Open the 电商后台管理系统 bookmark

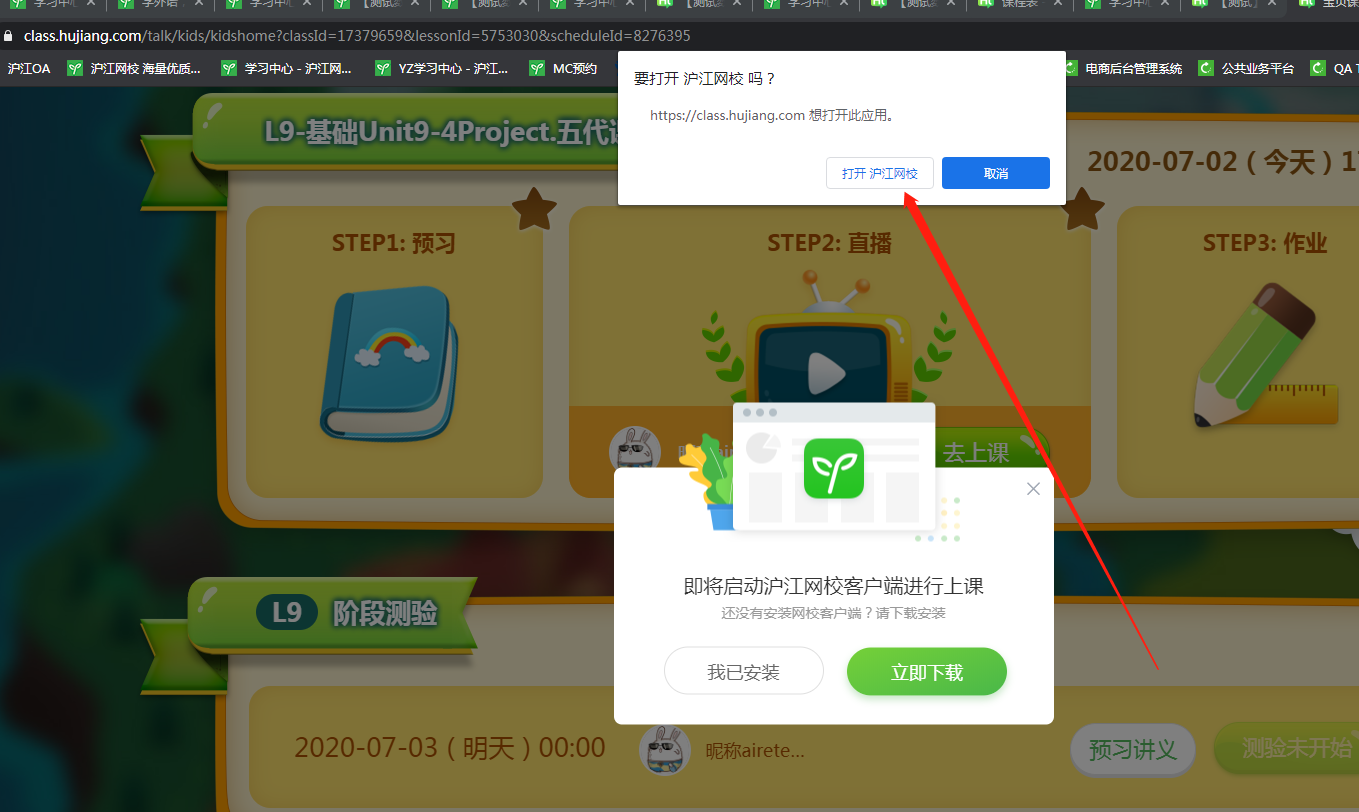(x=1124, y=69)
